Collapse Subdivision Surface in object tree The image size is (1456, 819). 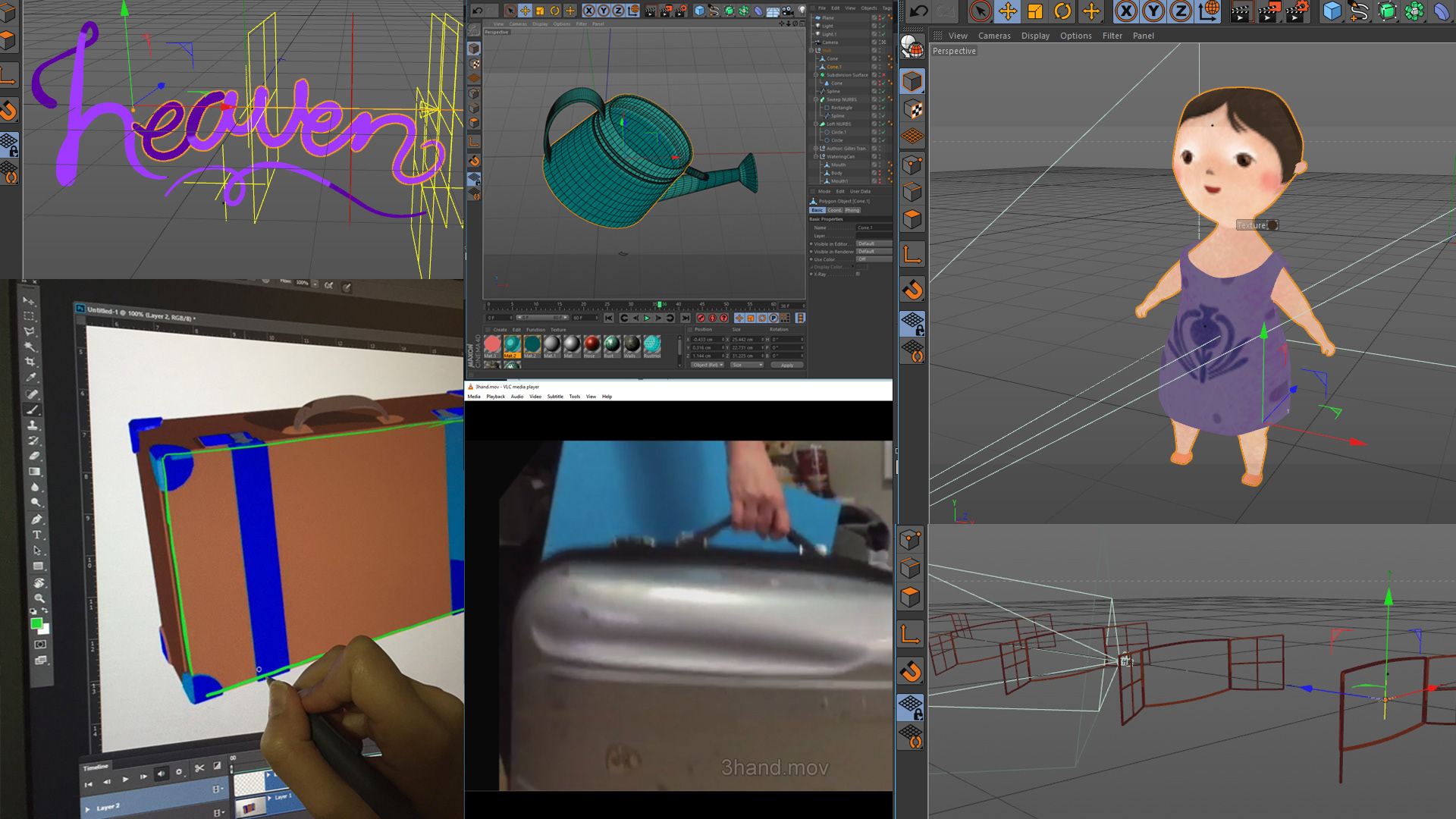pyautogui.click(x=815, y=75)
